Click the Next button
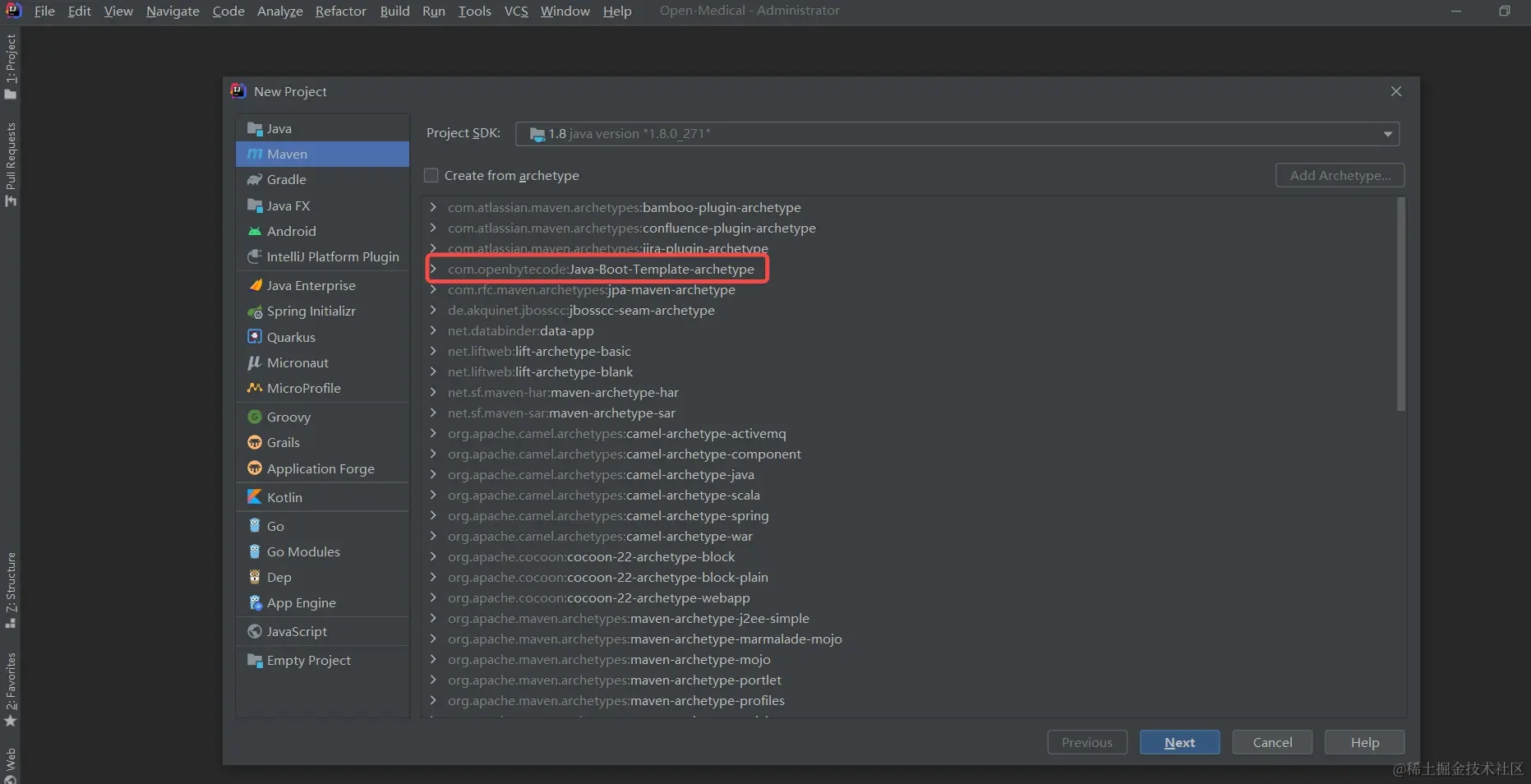Screen dimensions: 1531x784 (x=1179, y=742)
